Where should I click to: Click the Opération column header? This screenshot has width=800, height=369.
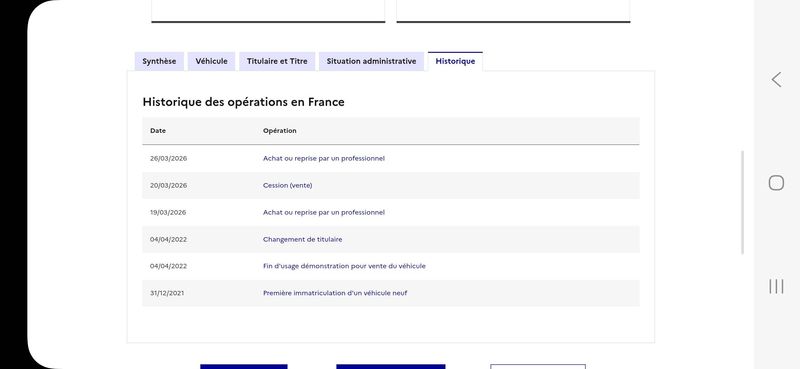point(280,131)
